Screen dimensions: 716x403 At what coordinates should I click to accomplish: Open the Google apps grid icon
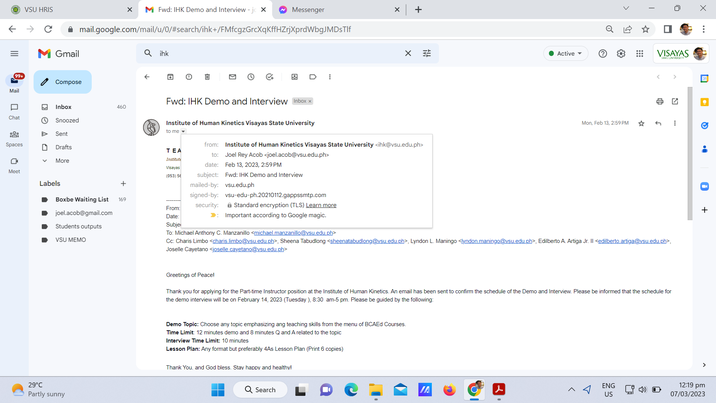[x=639, y=54]
